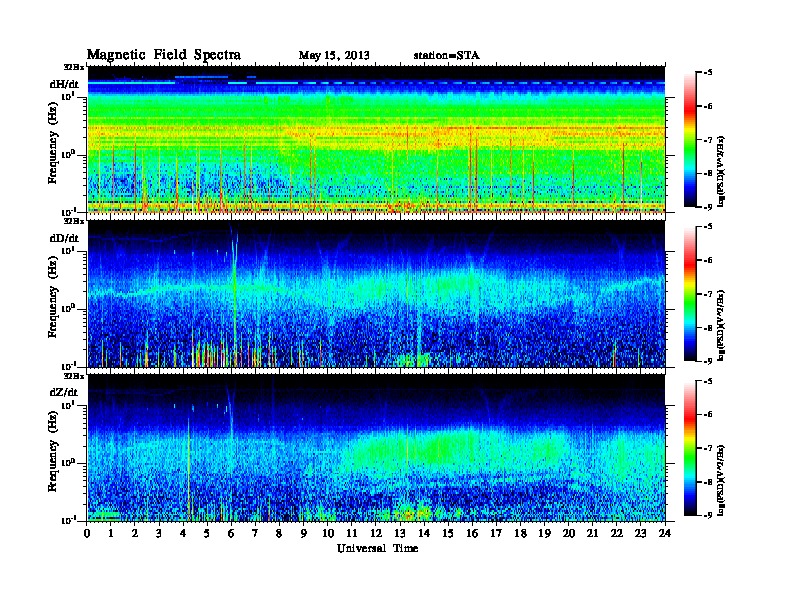Click the 'Magnetic Field Spectra' title
The width and height of the screenshot is (792, 612).
tap(163, 55)
